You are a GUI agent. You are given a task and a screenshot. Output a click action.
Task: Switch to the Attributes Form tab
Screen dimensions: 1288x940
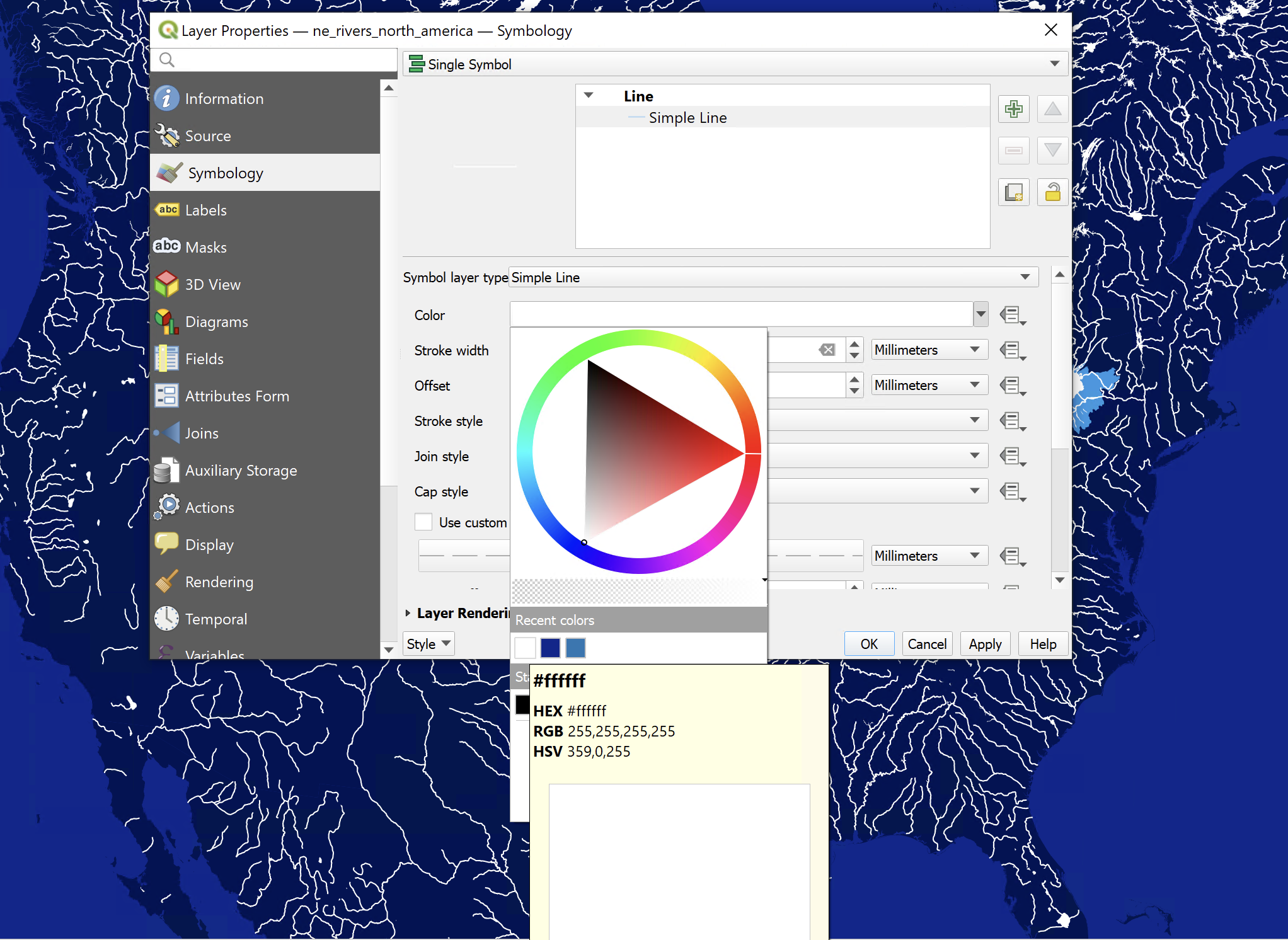coord(237,396)
